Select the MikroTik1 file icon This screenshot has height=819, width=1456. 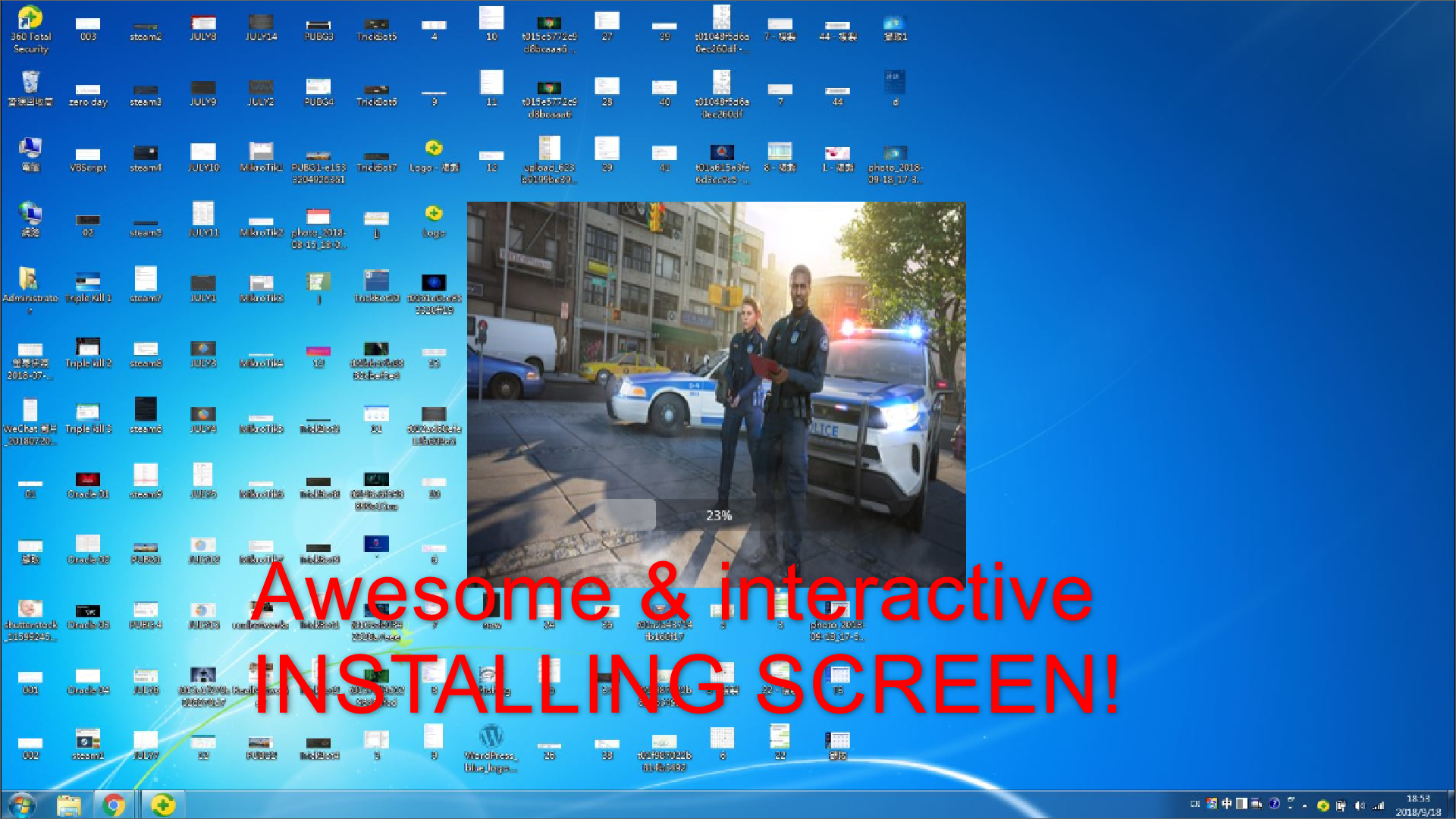(261, 158)
